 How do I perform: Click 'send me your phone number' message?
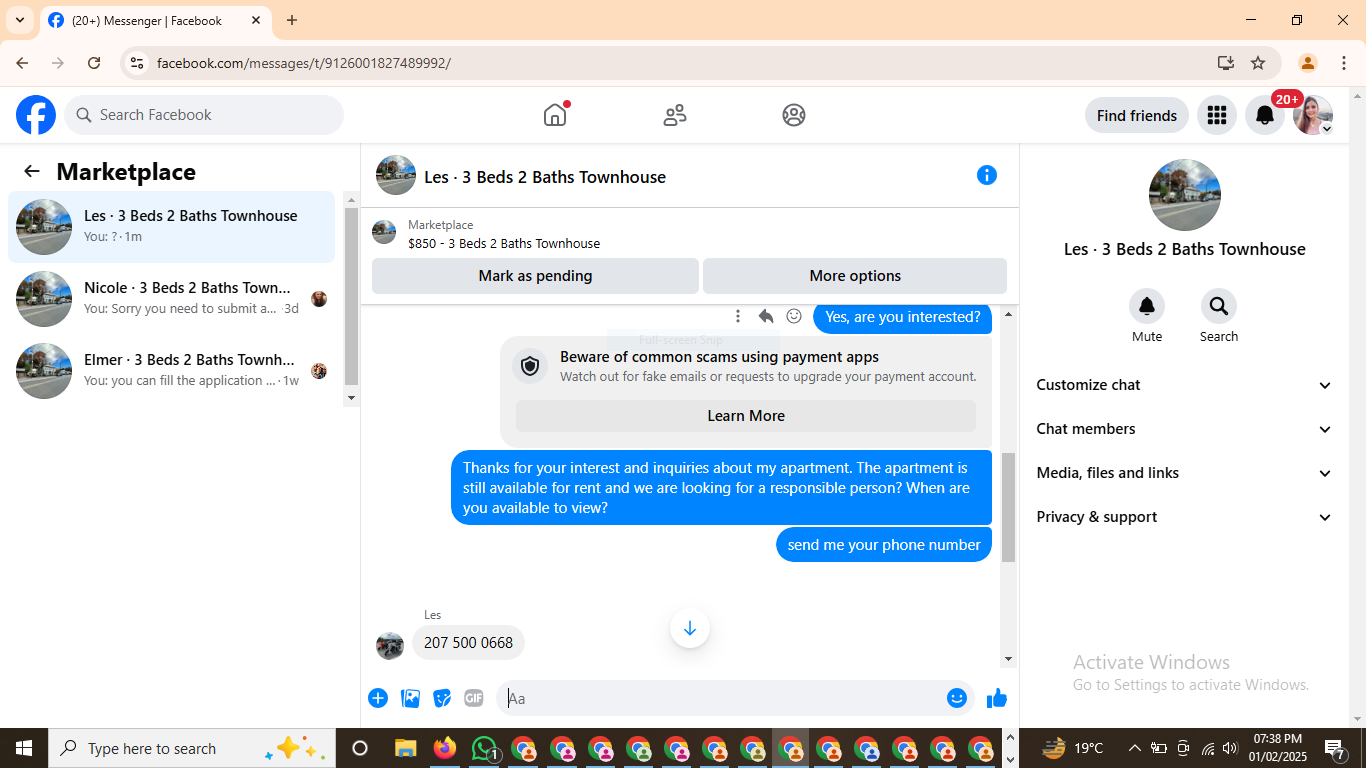pos(884,545)
